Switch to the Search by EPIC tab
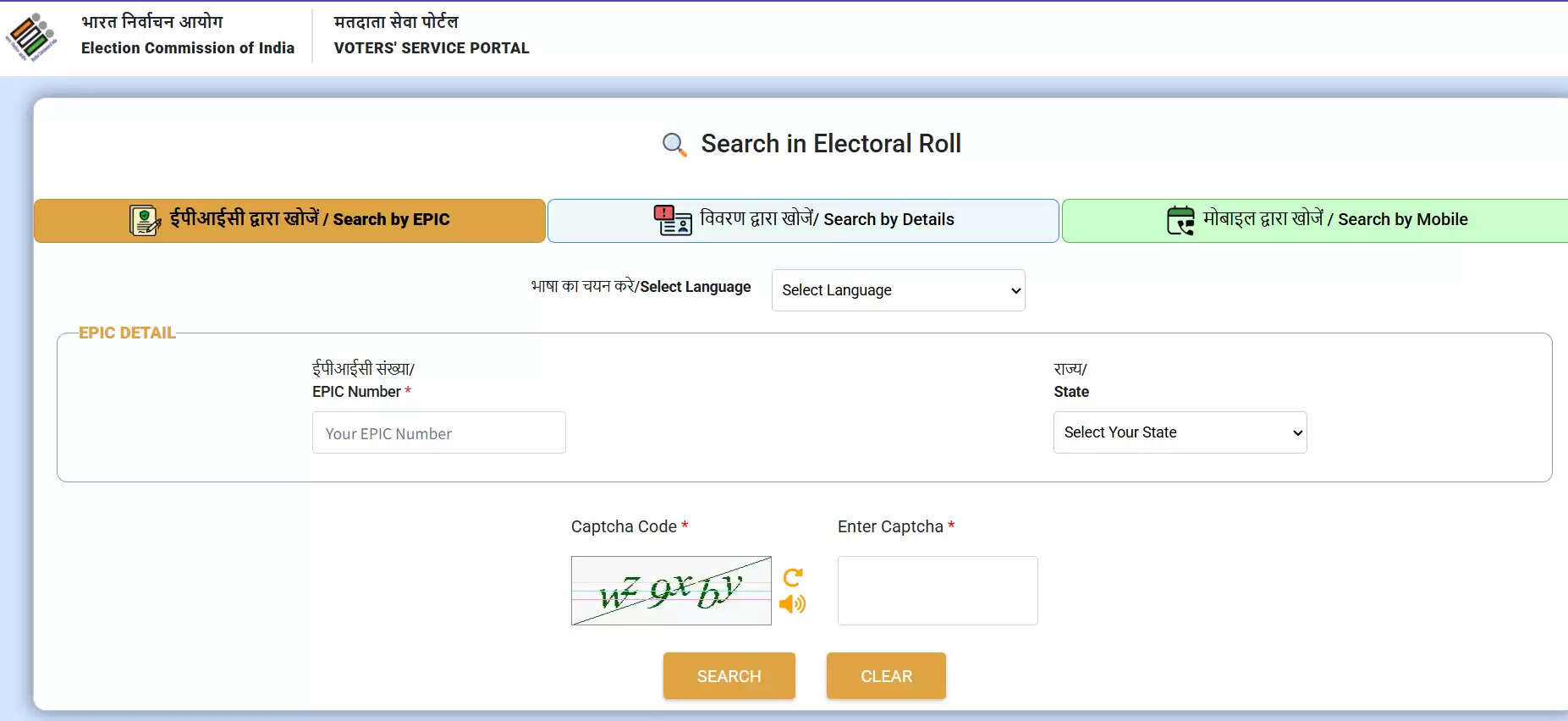Image resolution: width=1568 pixels, height=721 pixels. (289, 221)
